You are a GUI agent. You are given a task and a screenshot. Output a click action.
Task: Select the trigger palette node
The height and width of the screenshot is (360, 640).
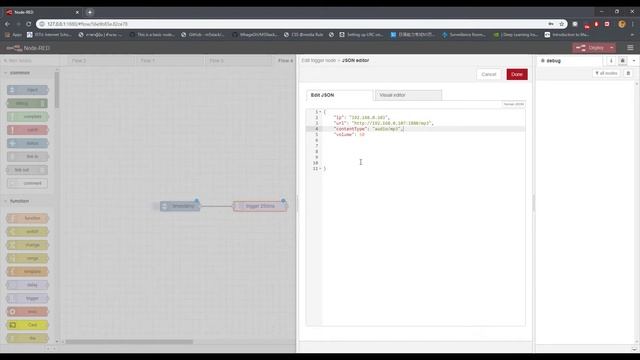coord(28,298)
